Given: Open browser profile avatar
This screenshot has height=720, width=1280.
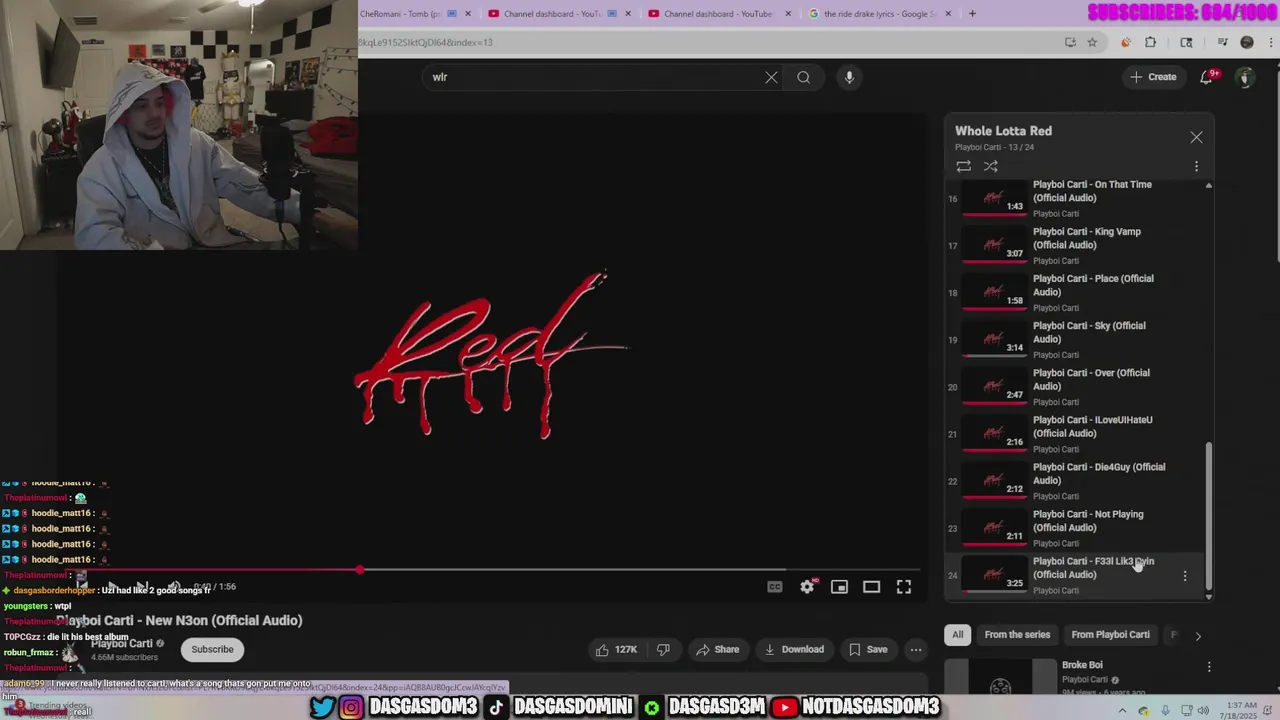Looking at the screenshot, I should tap(1246, 42).
